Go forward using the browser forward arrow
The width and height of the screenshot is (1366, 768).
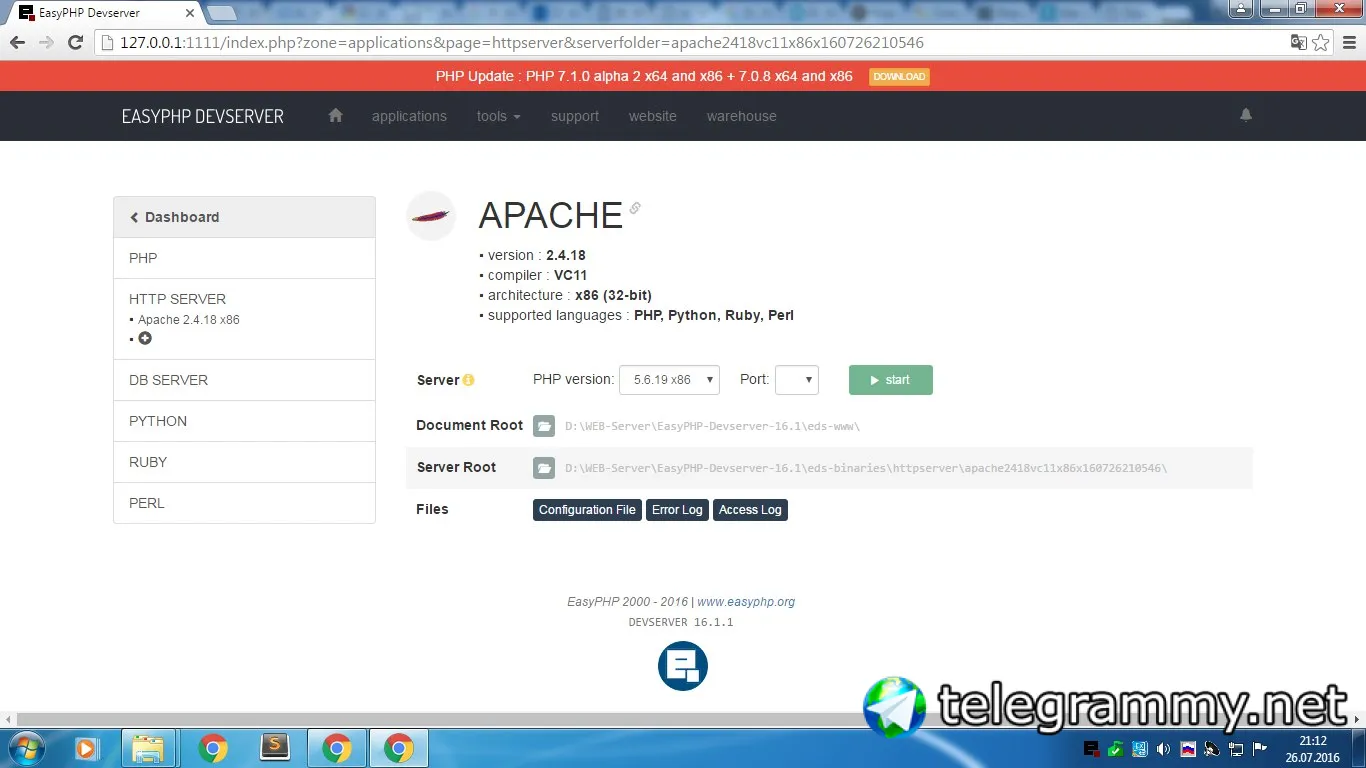[x=46, y=43]
